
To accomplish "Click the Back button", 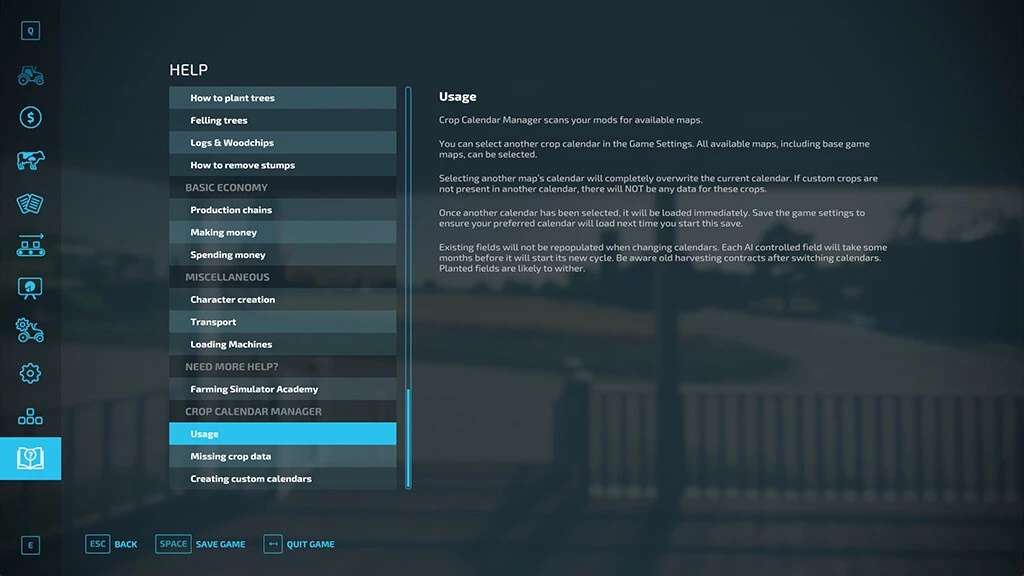I will click(x=112, y=544).
